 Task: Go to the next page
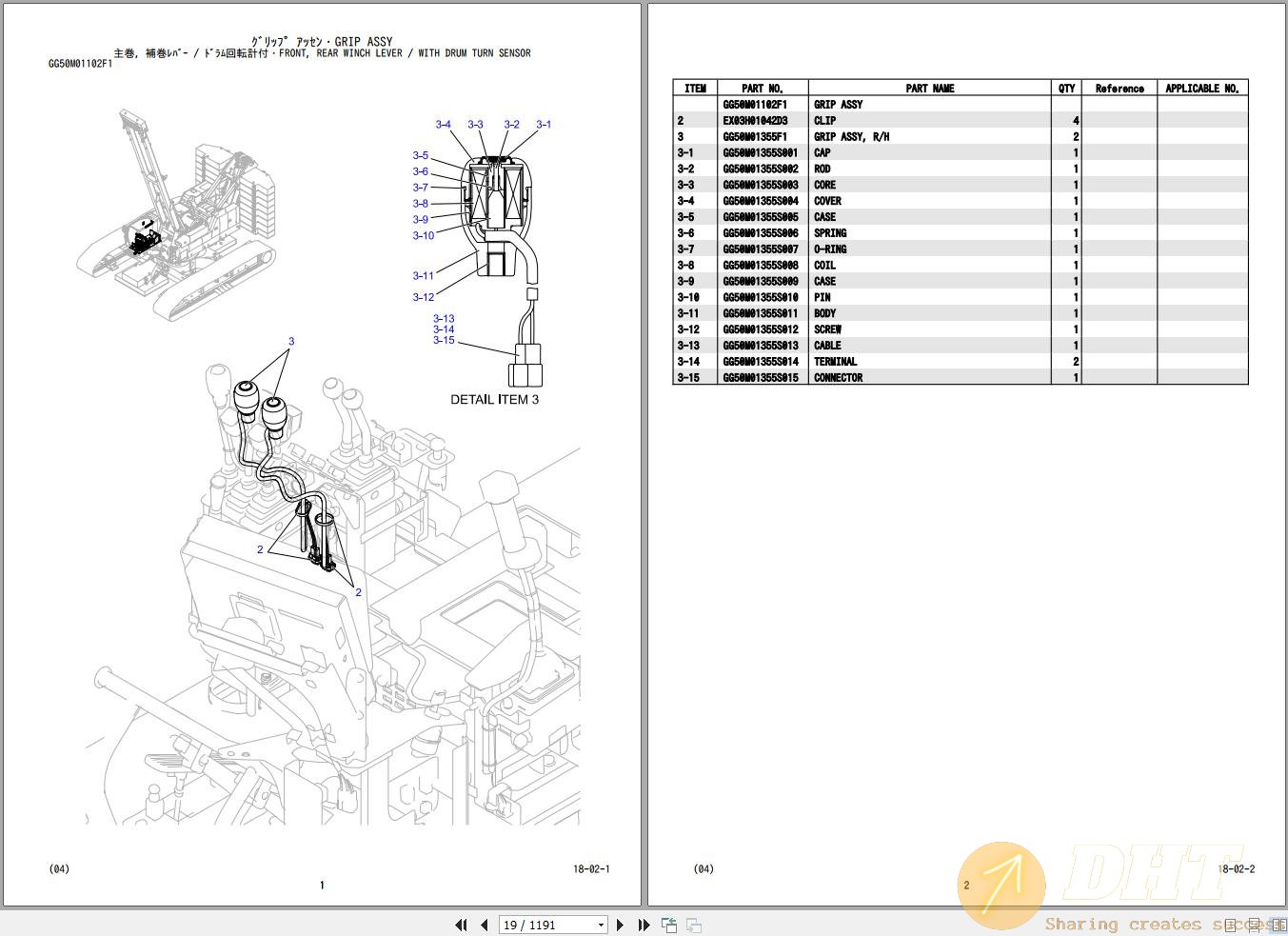click(x=621, y=925)
